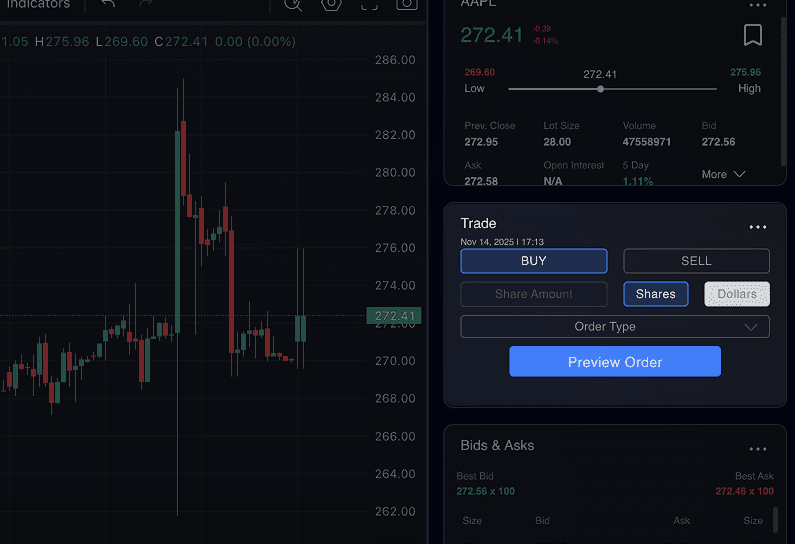
Task: Take a chart snapshot with camera icon
Action: coord(407,5)
